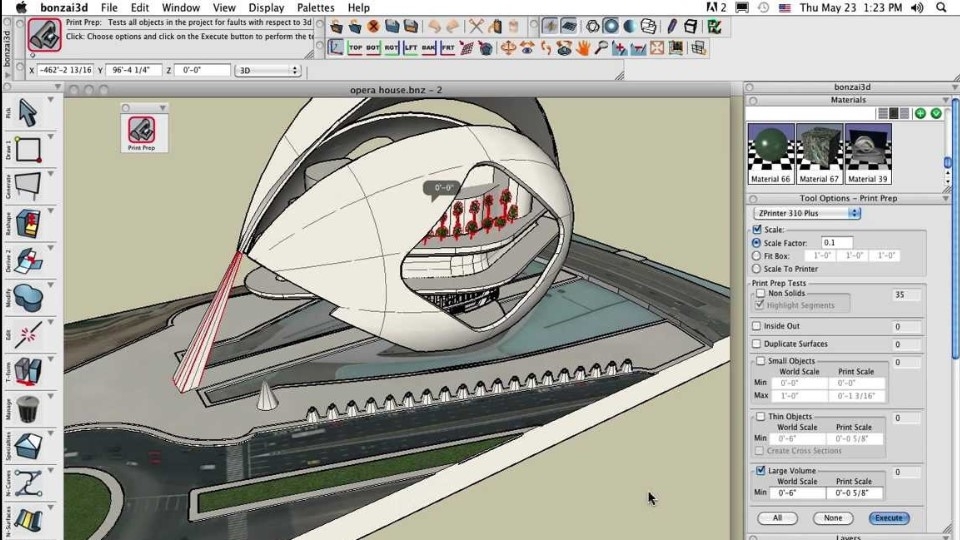Switch to Front view

448,47
